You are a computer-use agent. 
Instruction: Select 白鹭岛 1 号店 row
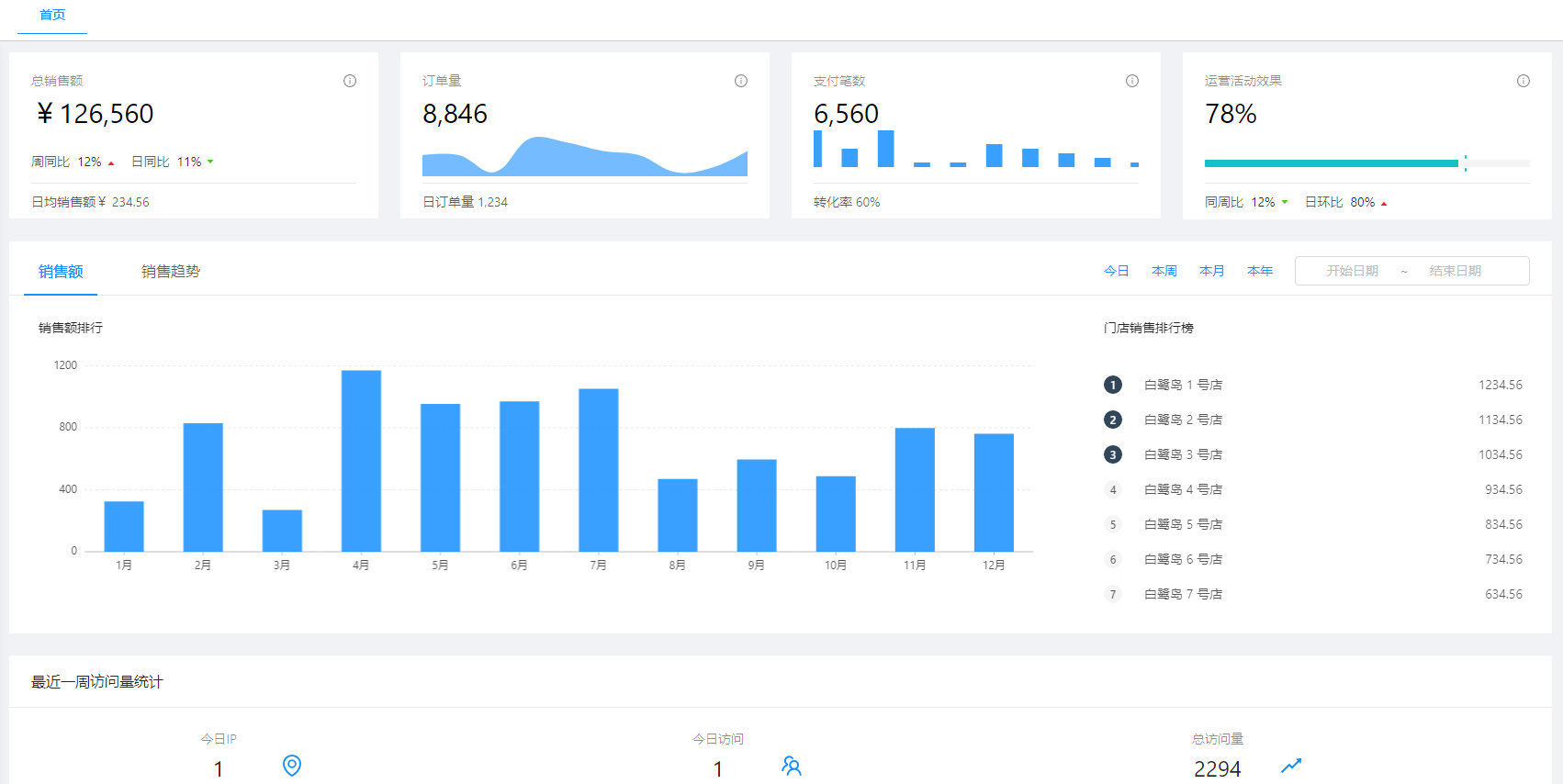pos(1313,385)
